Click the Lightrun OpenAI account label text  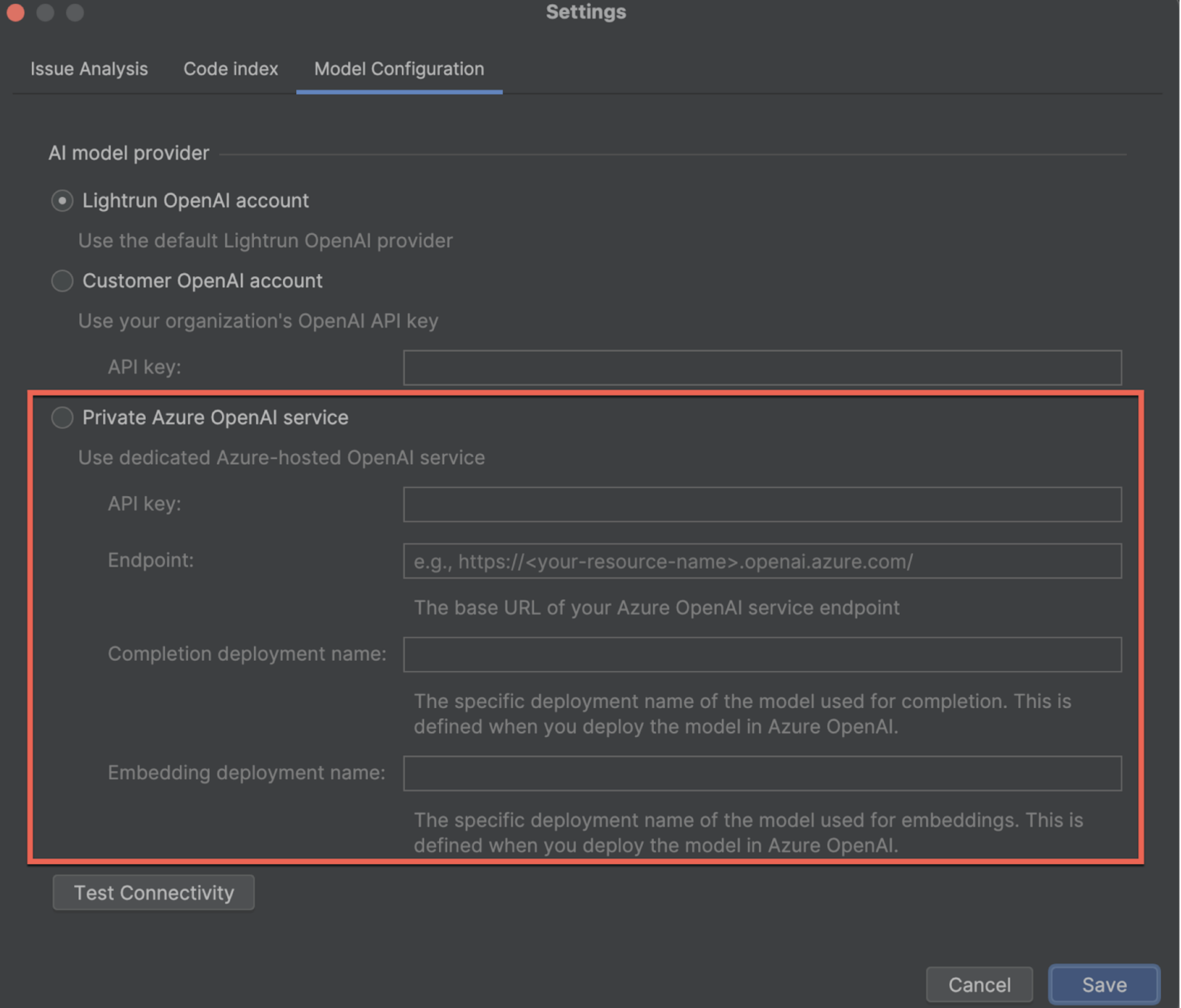point(195,201)
